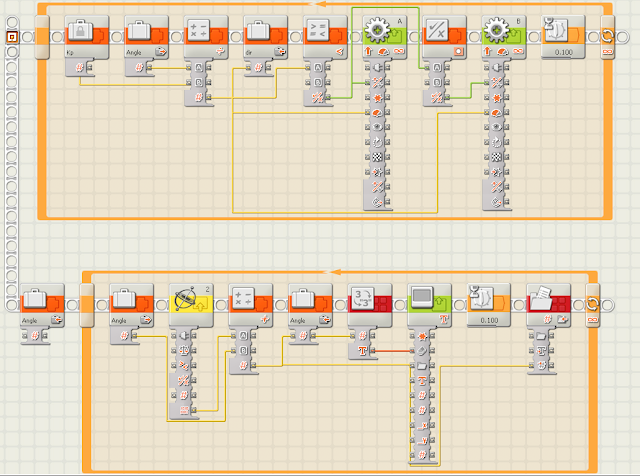Click bottom Math block's A input plug
Image resolution: width=640 pixels, height=476 pixels.
click(243, 336)
